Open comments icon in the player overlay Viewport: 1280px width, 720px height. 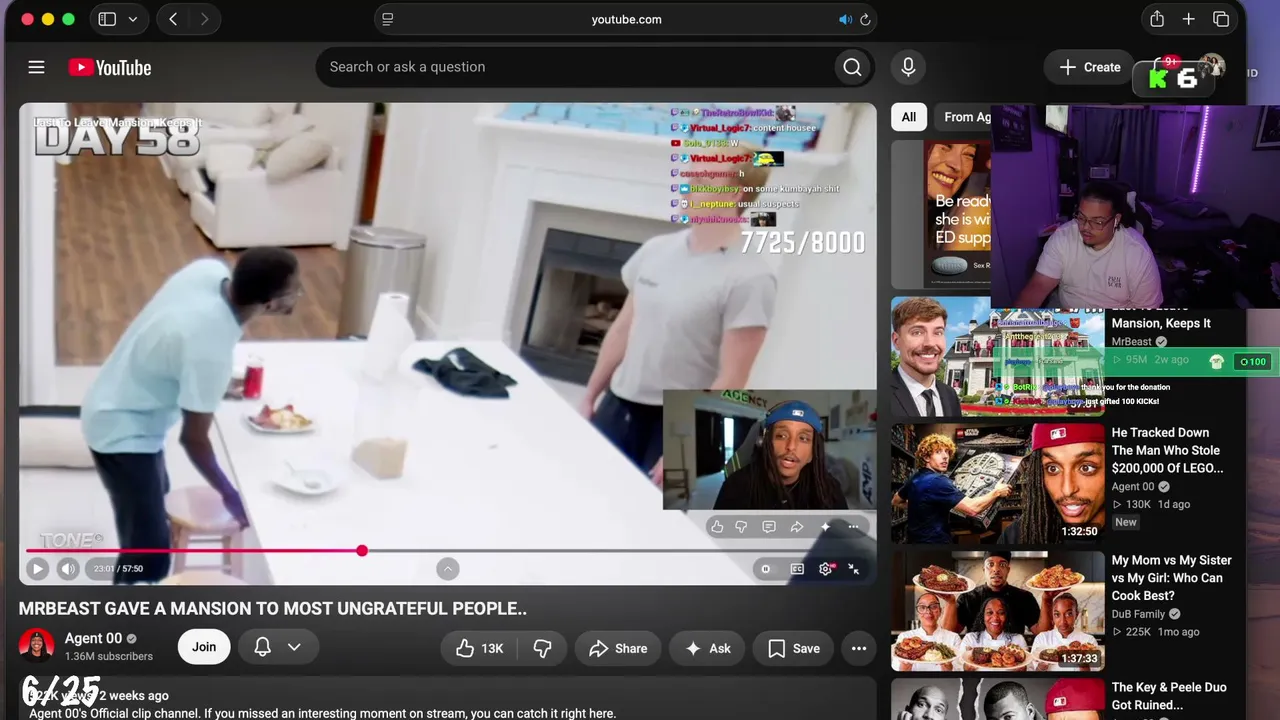[769, 527]
